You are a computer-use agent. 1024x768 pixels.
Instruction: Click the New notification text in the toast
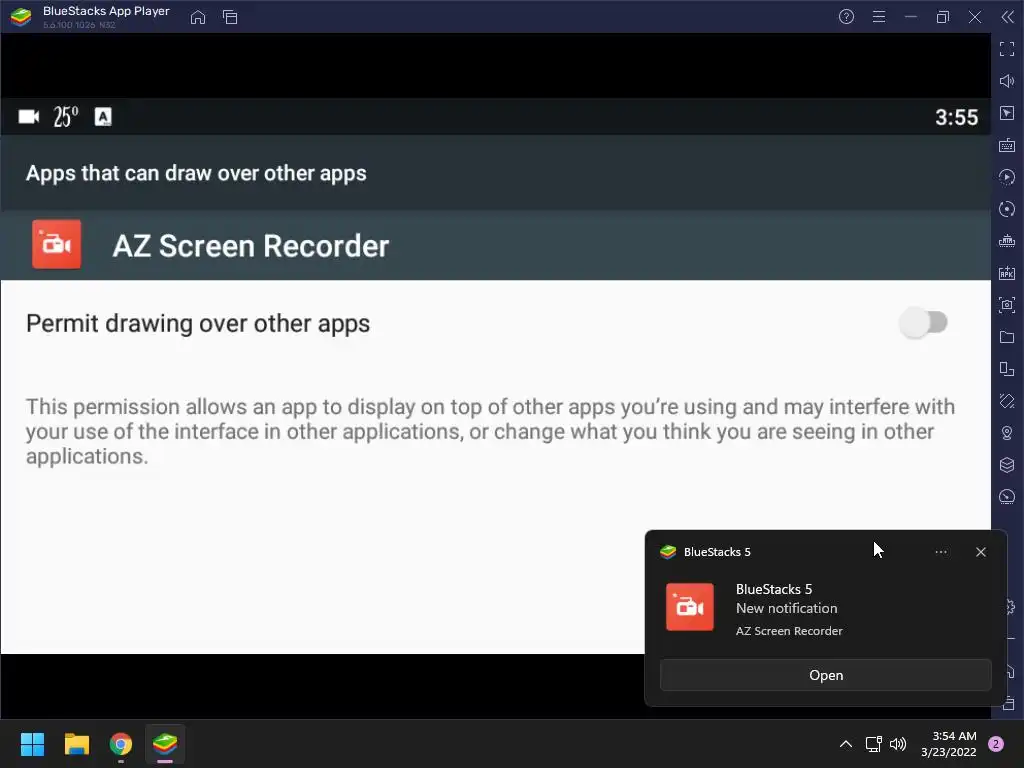tap(786, 608)
